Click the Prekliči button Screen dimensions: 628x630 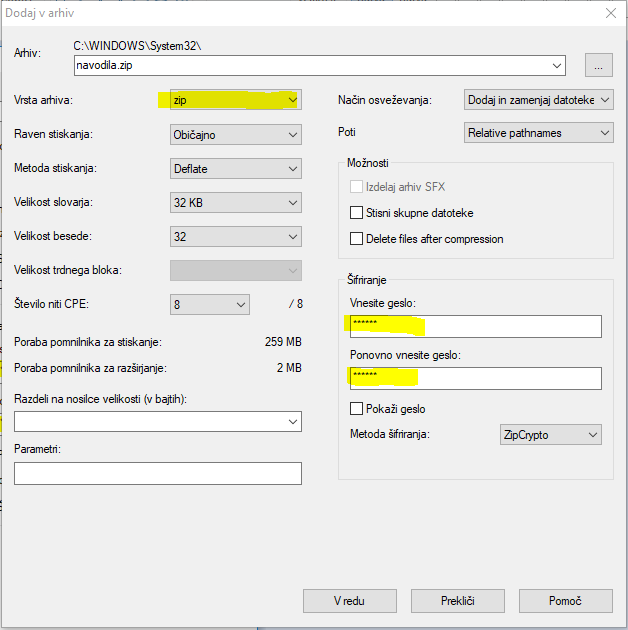(x=457, y=601)
